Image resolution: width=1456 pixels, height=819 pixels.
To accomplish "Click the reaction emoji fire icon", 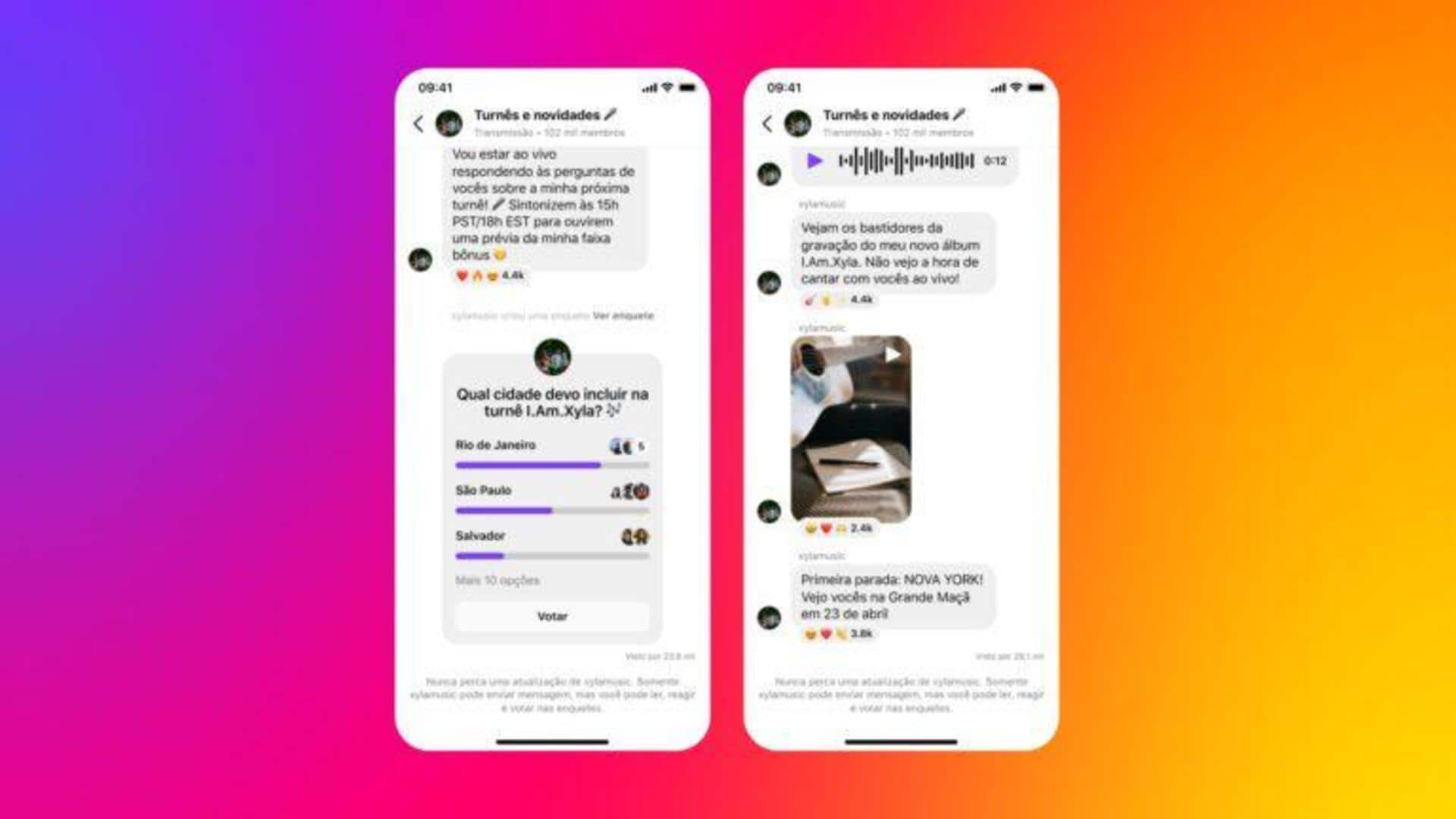I will 471,280.
